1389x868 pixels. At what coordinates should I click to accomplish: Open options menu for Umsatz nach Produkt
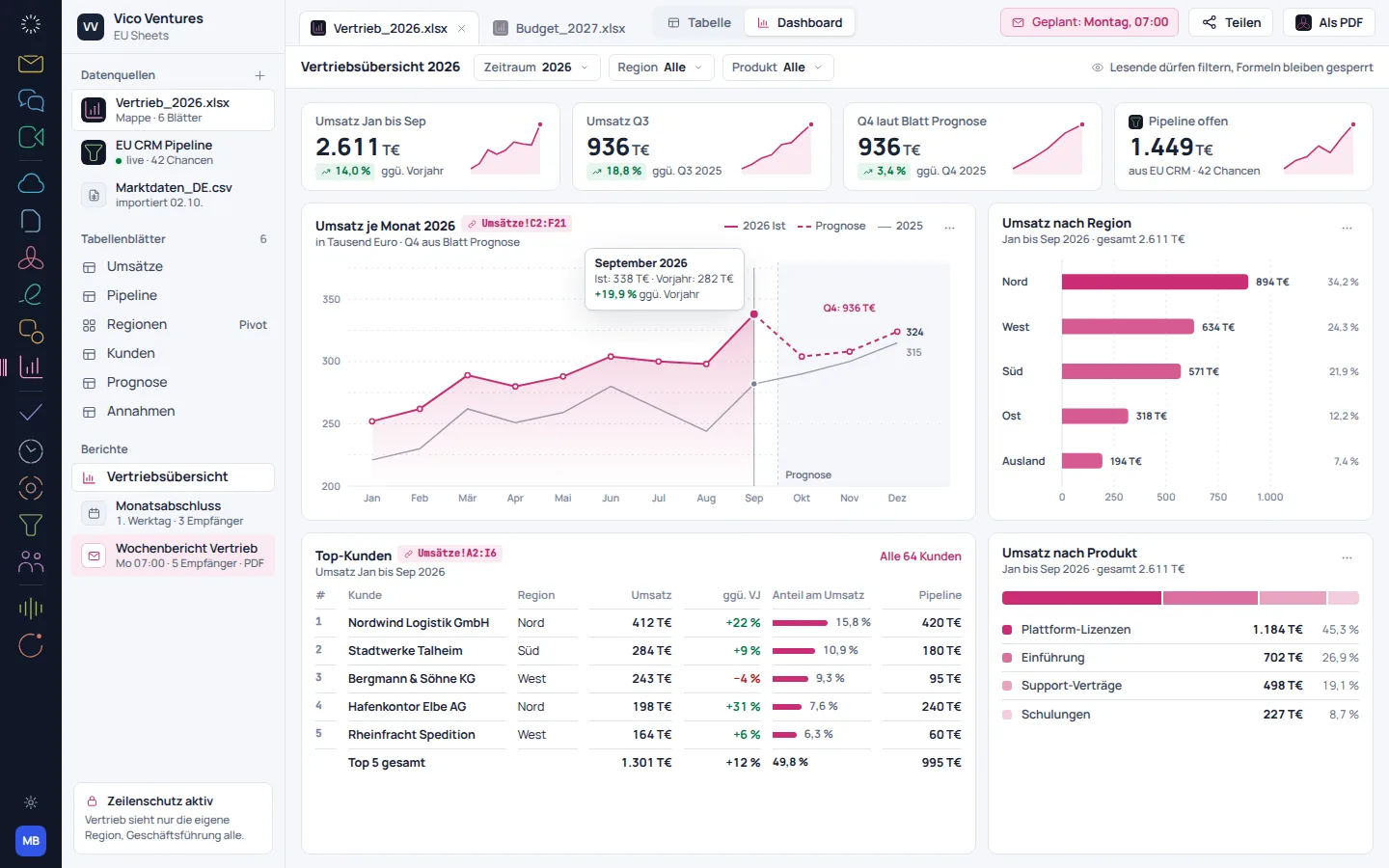(1348, 557)
